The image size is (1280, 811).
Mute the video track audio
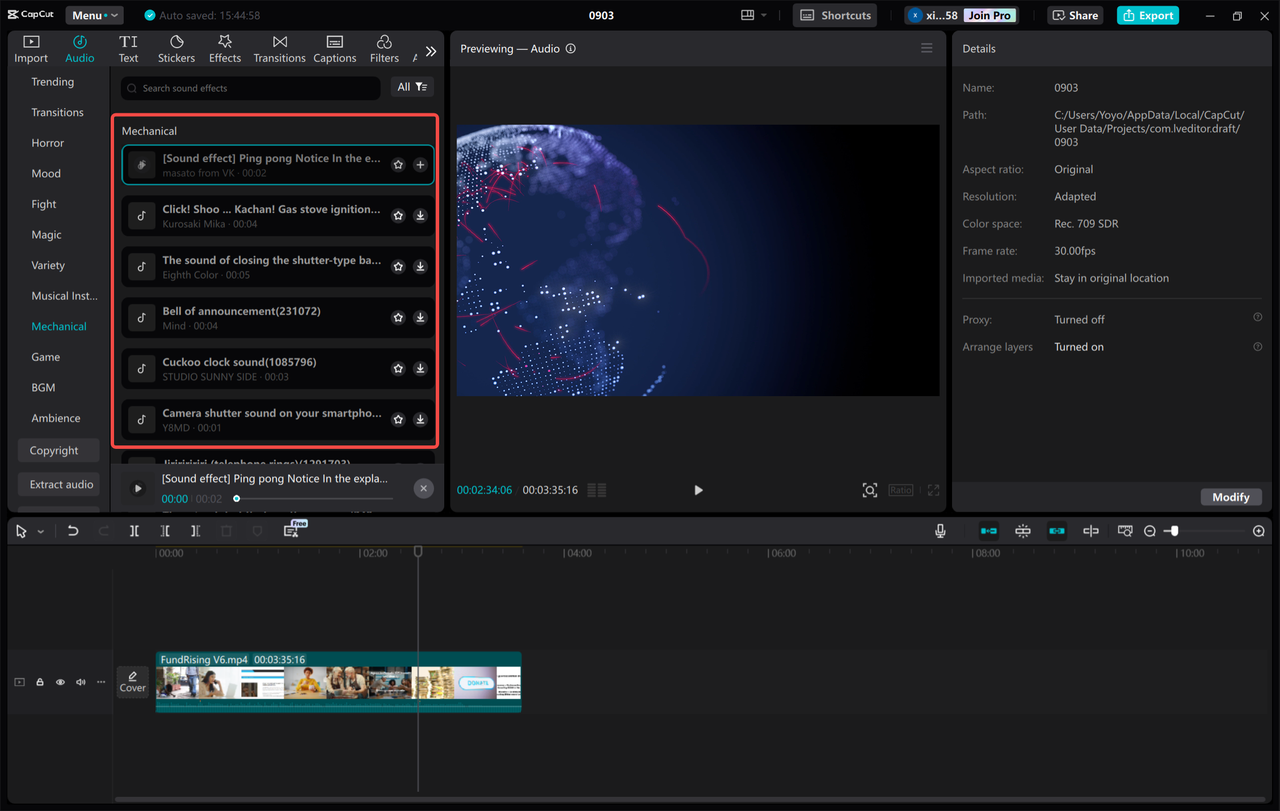(80, 681)
